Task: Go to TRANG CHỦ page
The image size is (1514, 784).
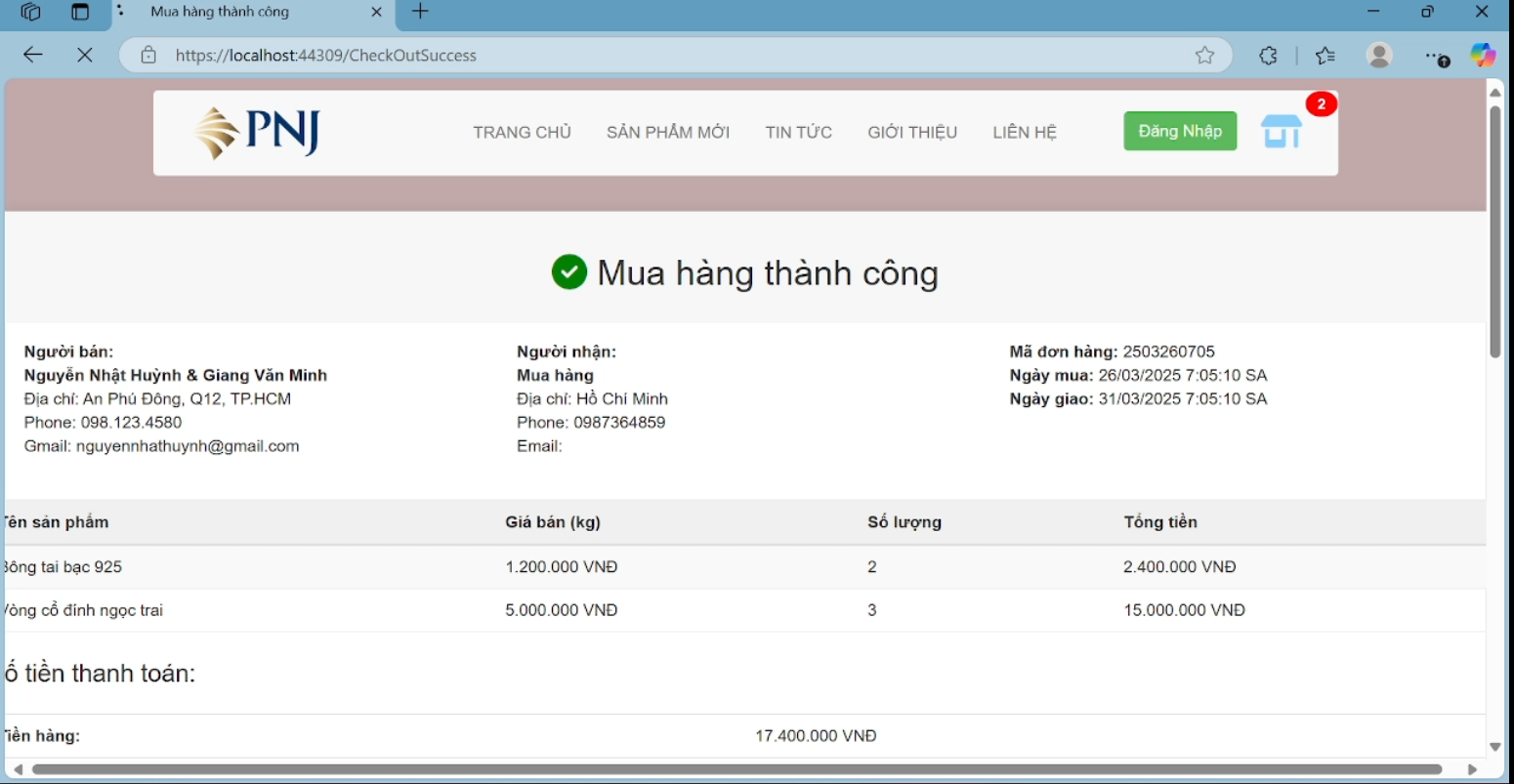Action: (x=522, y=133)
